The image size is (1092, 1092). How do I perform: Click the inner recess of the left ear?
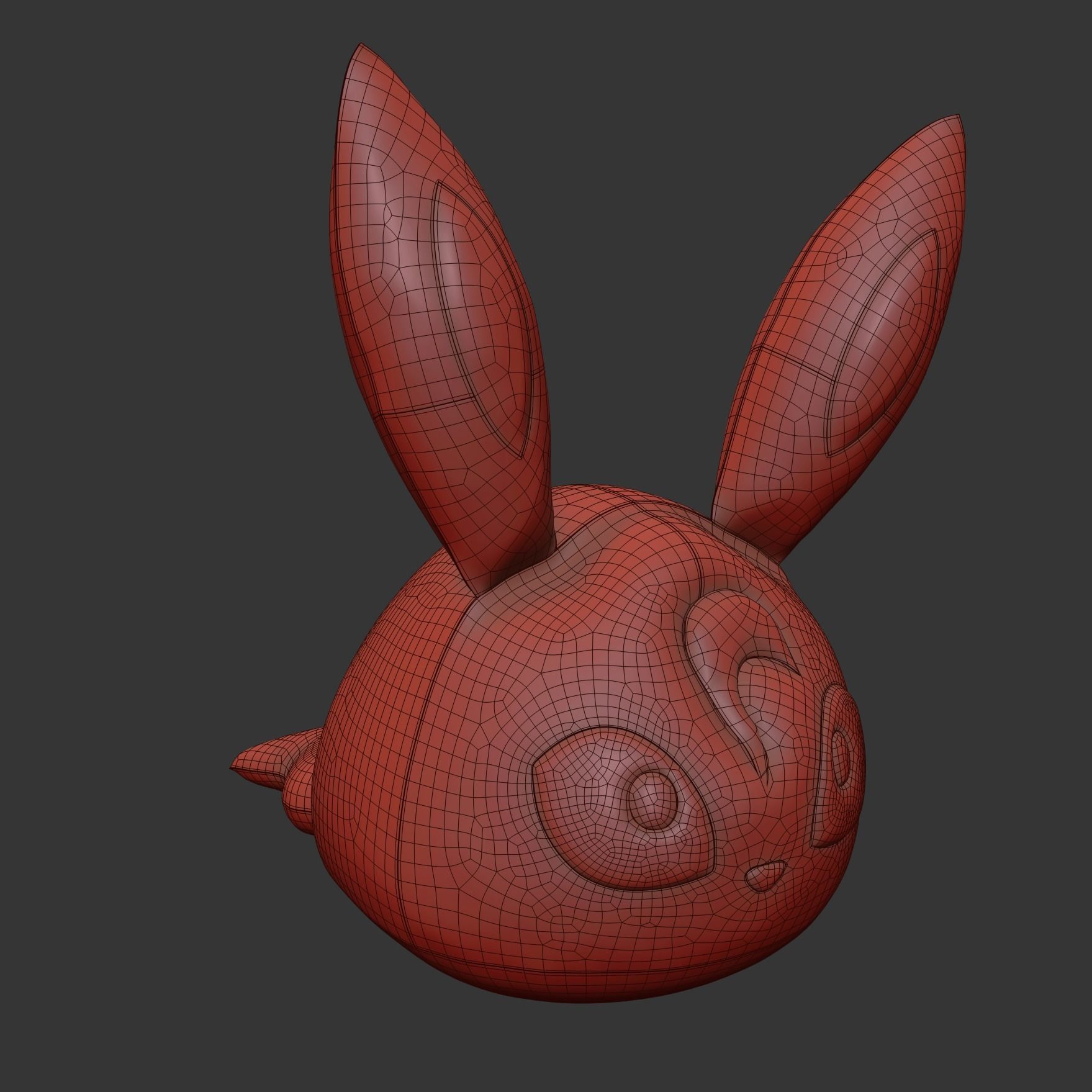[x=481, y=320]
